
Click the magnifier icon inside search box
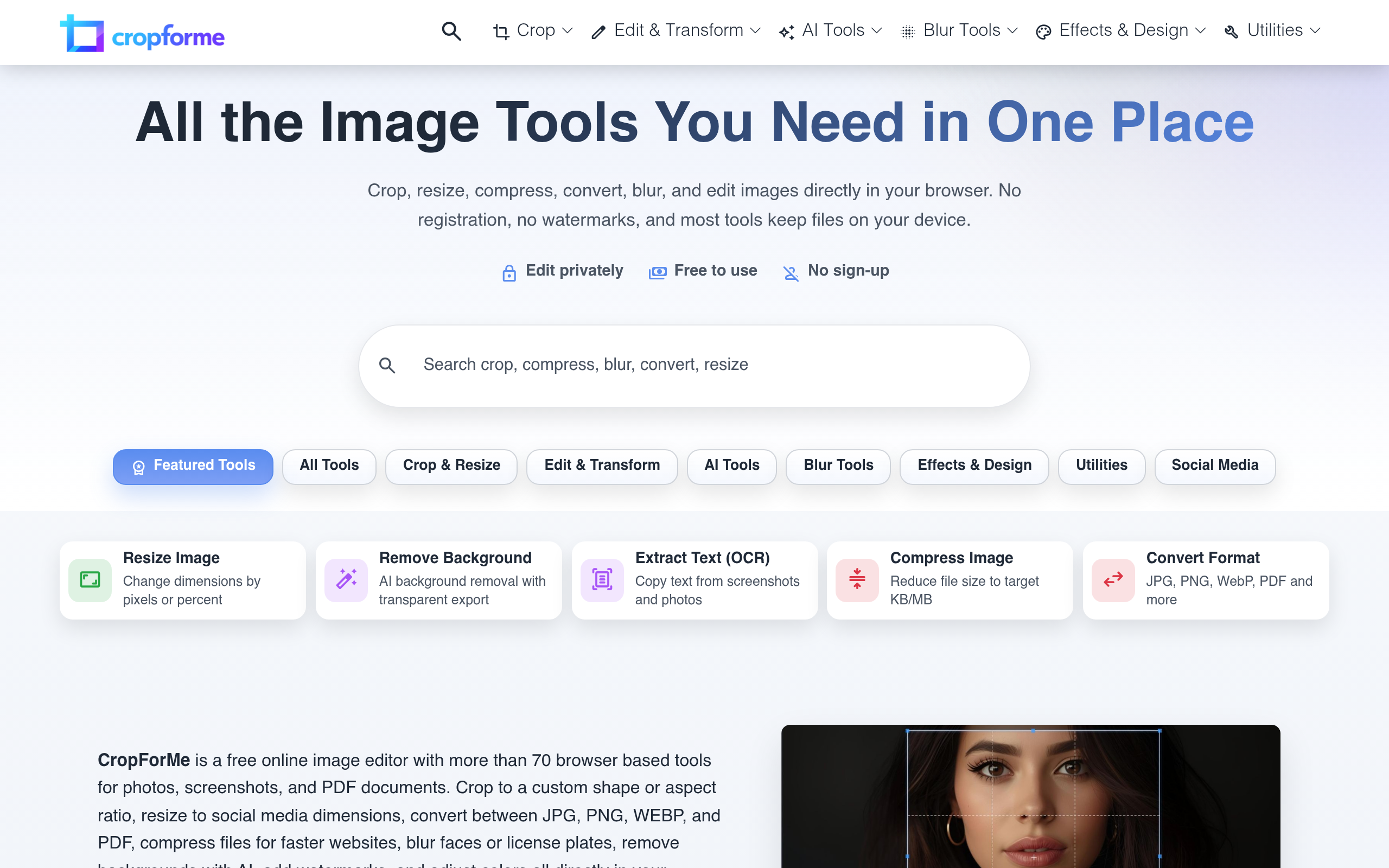387,365
